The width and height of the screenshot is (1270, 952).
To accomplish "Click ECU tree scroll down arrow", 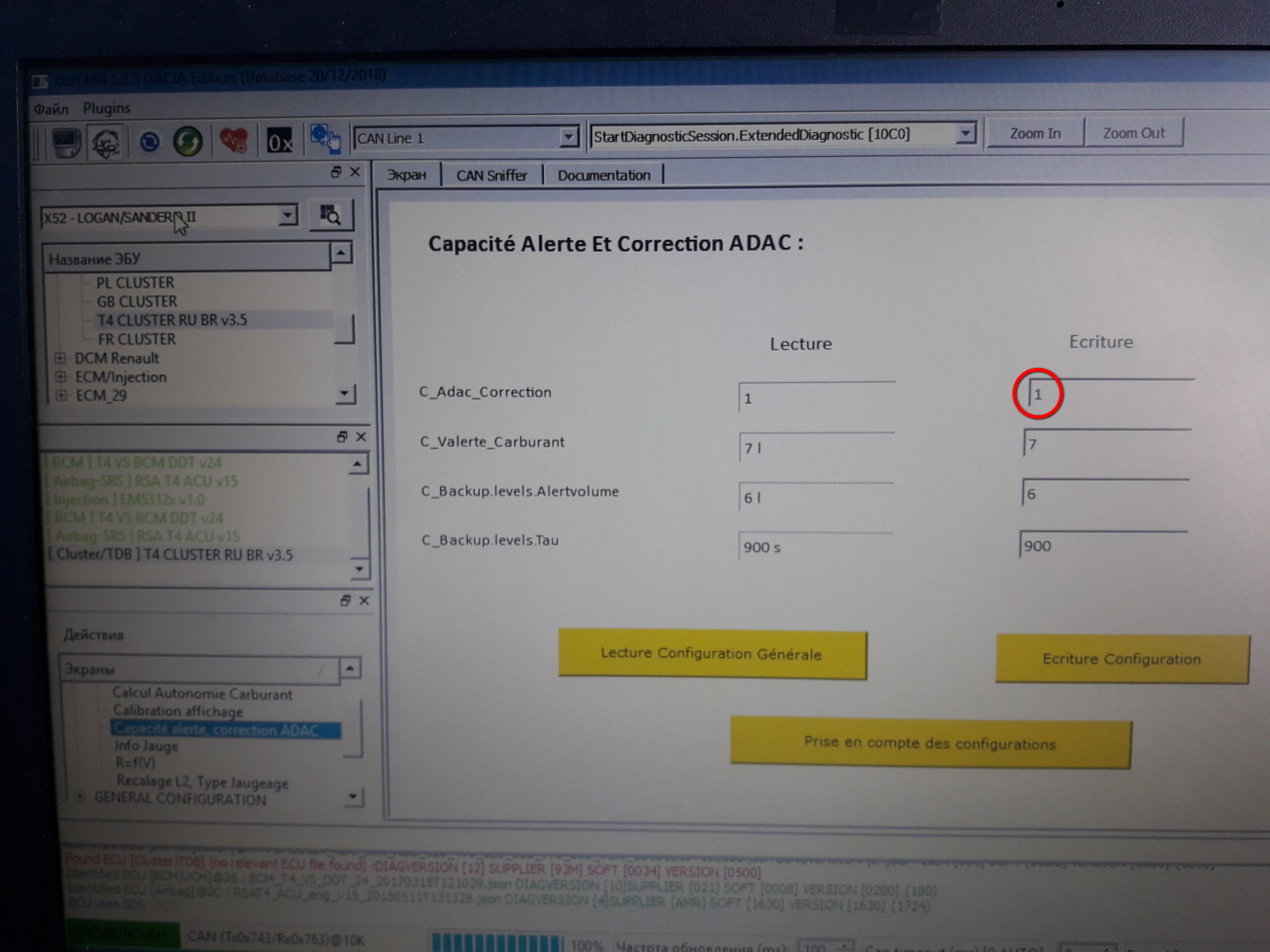I will click(344, 394).
